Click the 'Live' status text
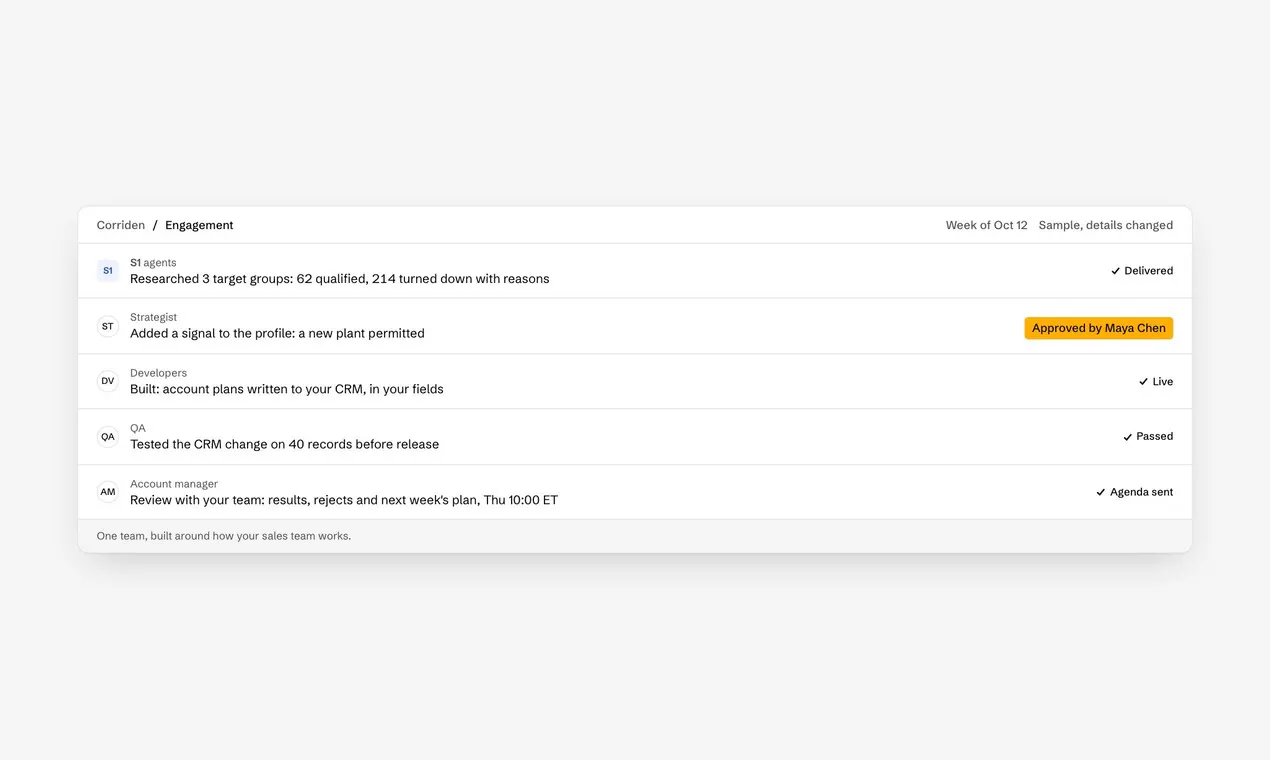Viewport: 1270px width, 760px height. (x=1163, y=382)
